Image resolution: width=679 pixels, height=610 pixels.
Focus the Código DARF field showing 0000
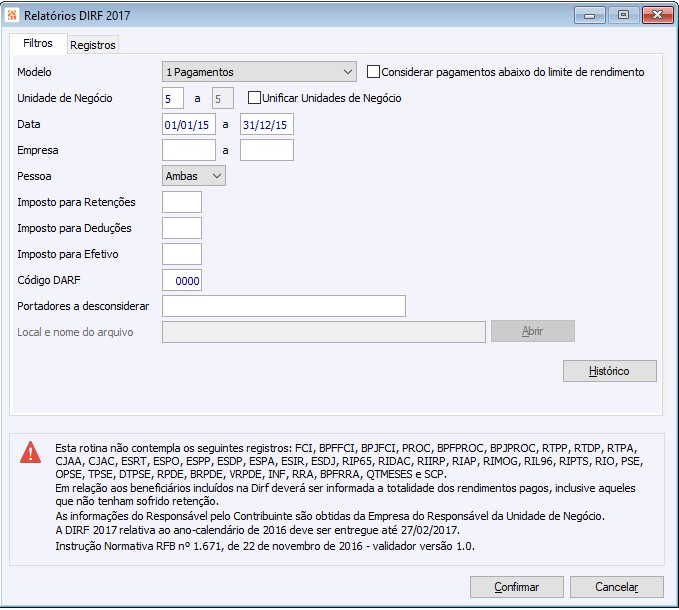(182, 280)
